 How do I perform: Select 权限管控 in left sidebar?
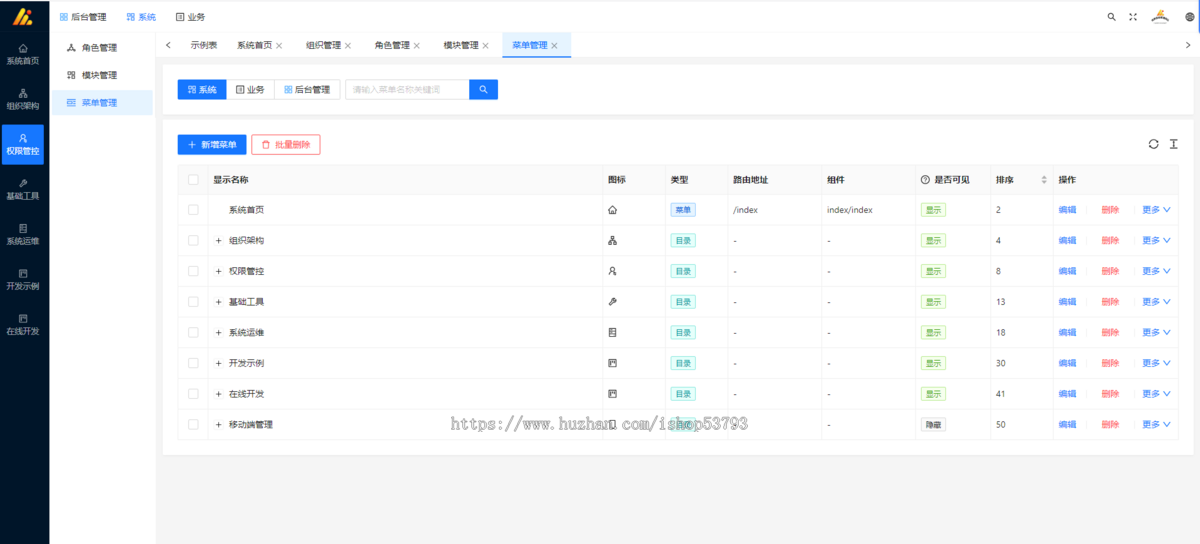point(23,144)
